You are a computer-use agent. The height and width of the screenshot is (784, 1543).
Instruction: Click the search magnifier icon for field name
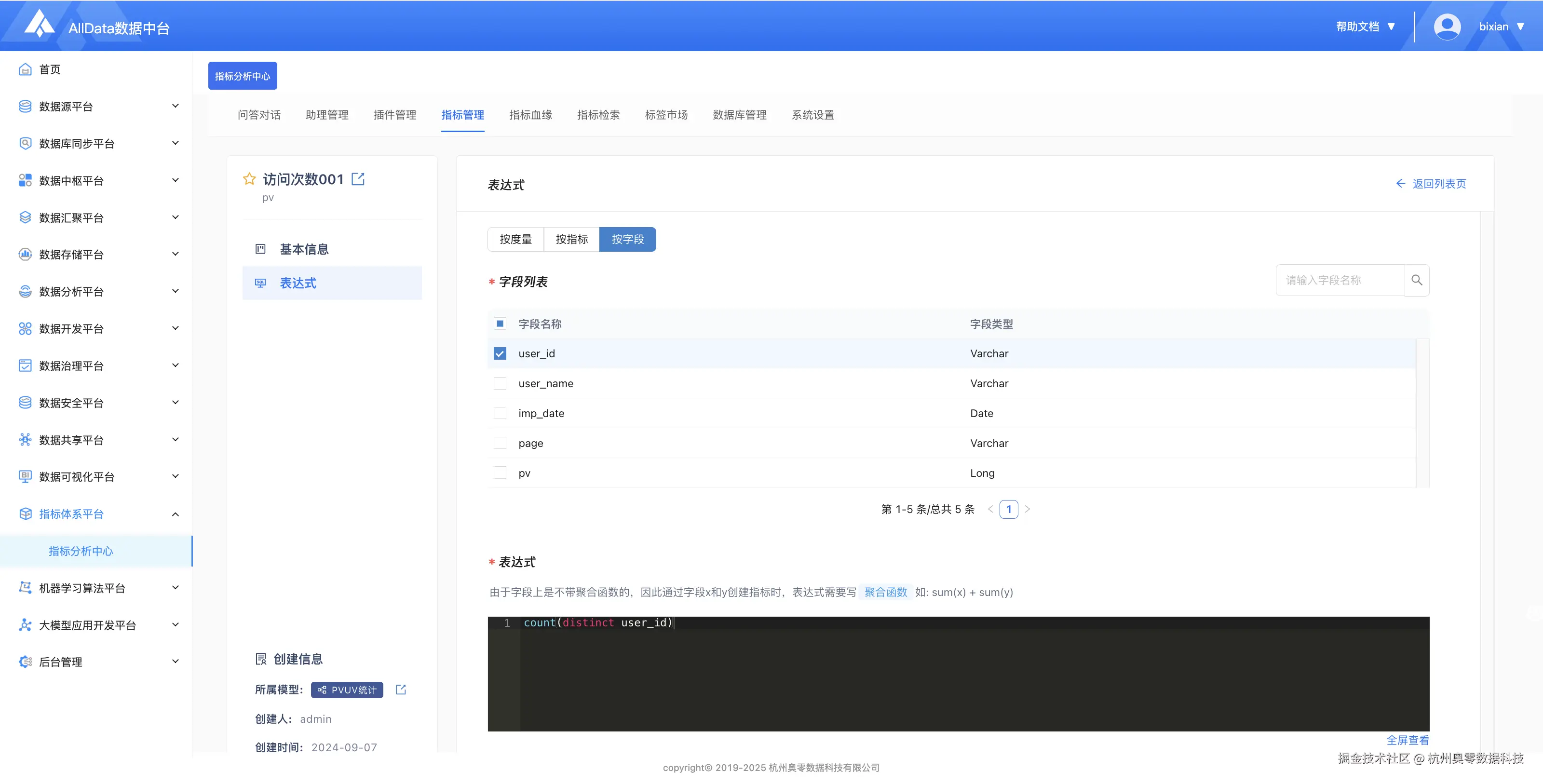coord(1417,280)
